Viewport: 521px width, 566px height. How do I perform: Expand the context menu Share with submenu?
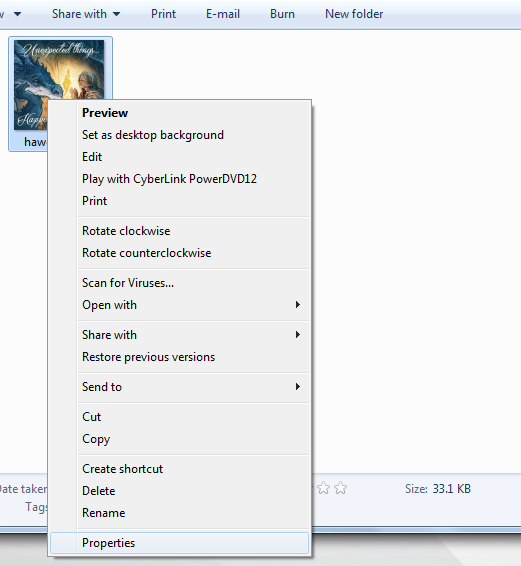tap(179, 335)
